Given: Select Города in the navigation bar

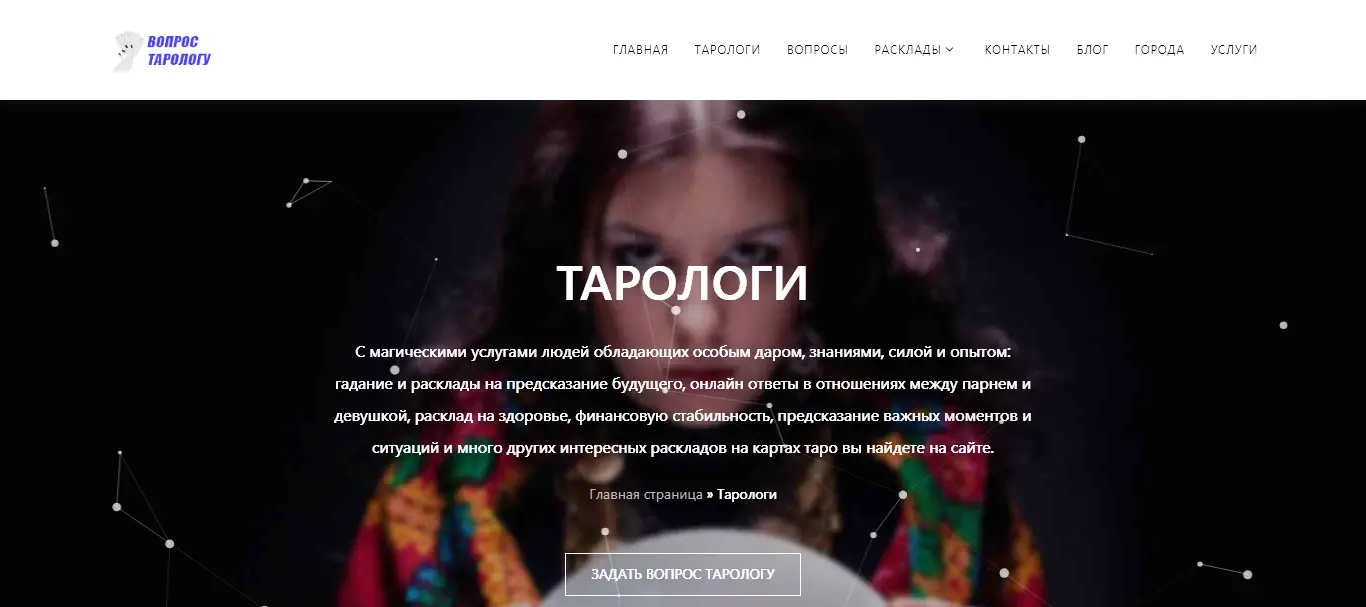Looking at the screenshot, I should point(1159,50).
